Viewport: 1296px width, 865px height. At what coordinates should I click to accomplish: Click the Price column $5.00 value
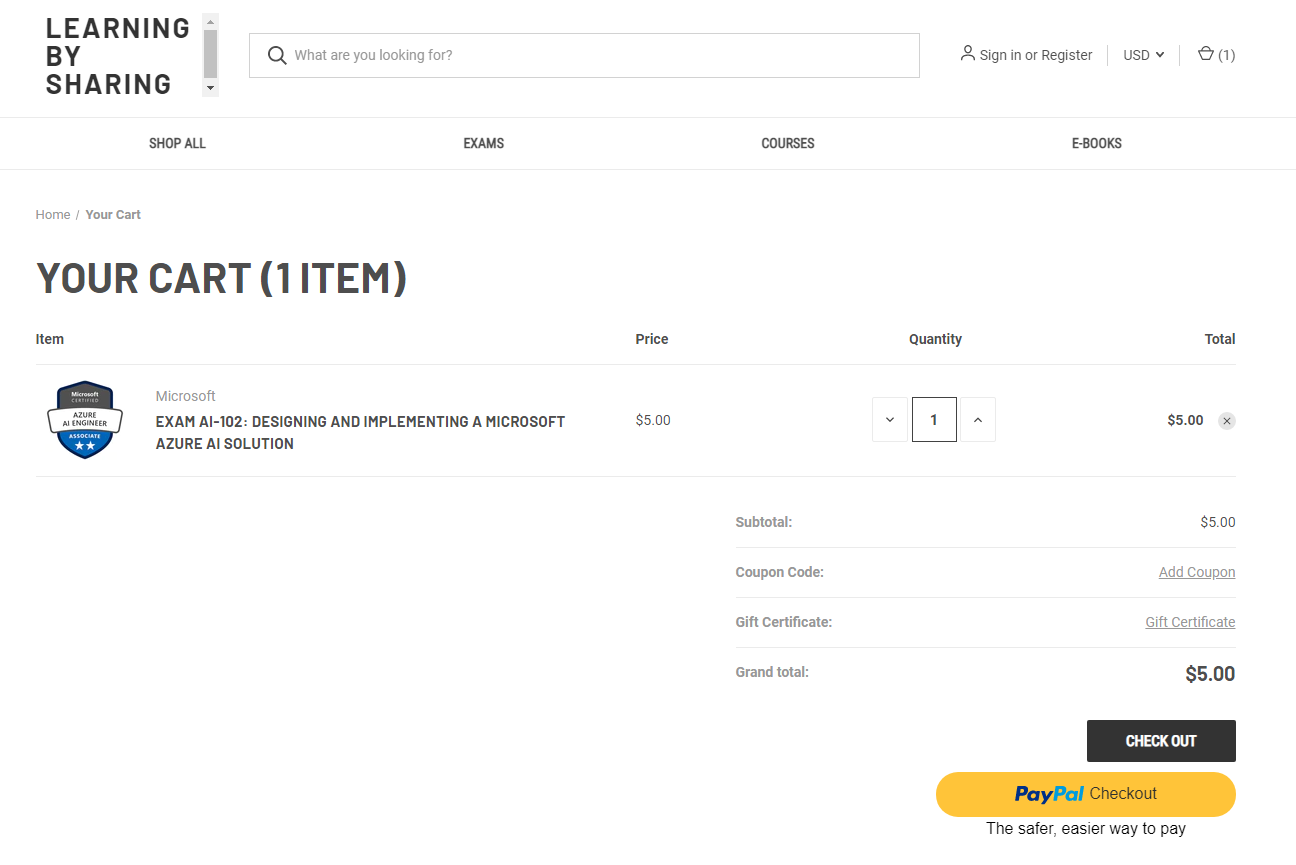coord(653,420)
